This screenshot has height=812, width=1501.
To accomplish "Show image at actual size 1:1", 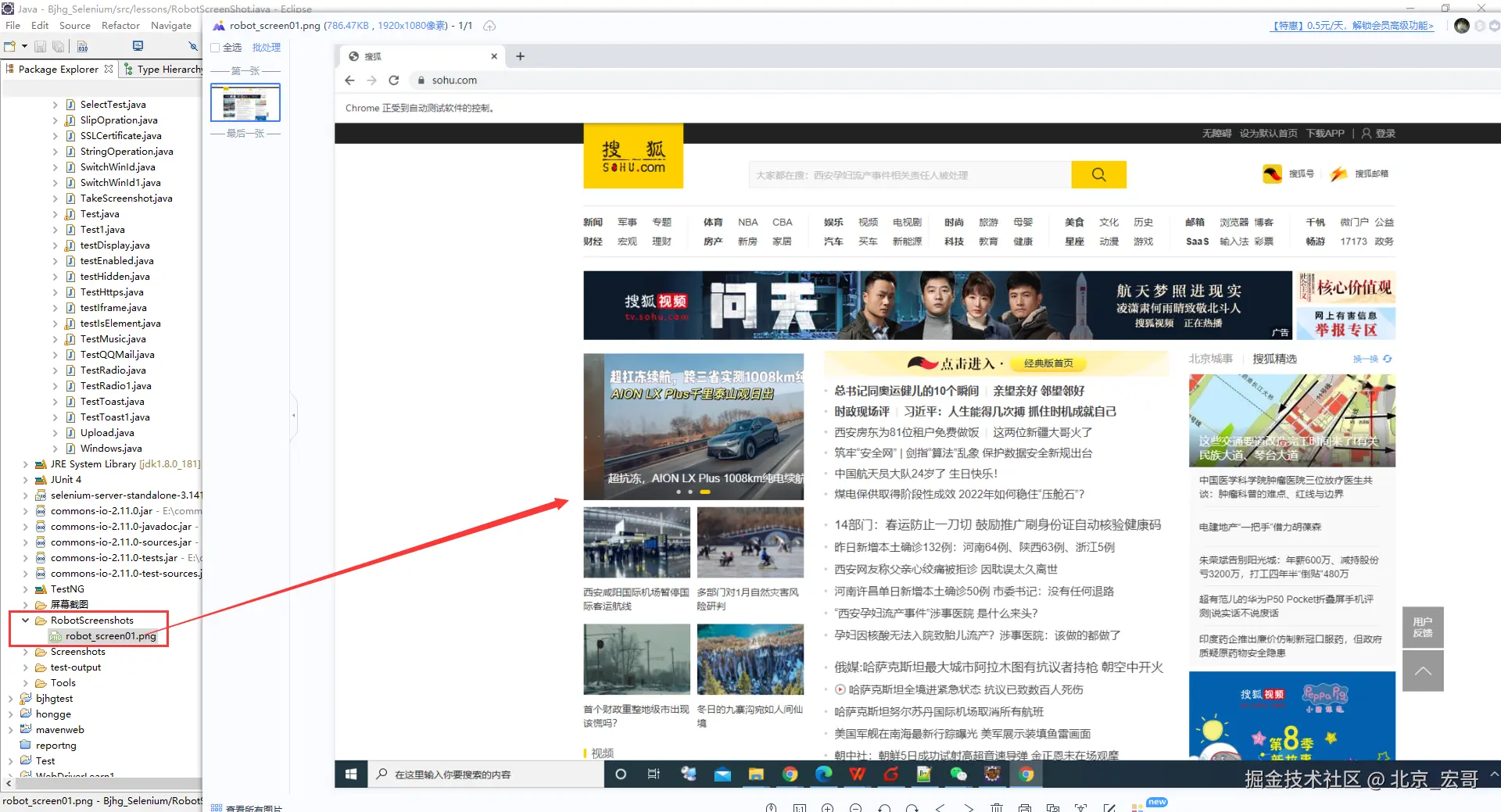I will tap(800, 807).
